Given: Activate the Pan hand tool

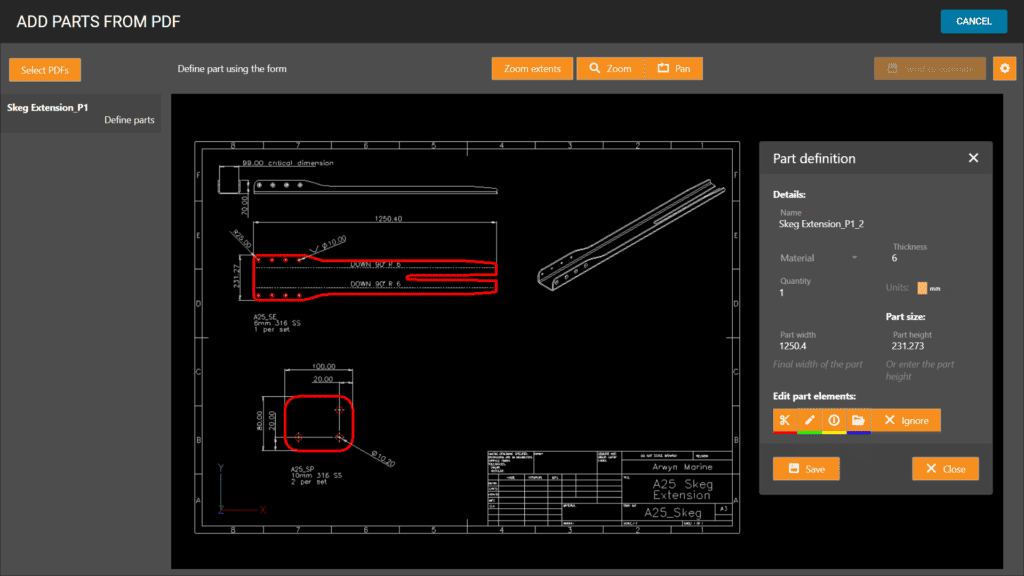Looking at the screenshot, I should click(676, 68).
